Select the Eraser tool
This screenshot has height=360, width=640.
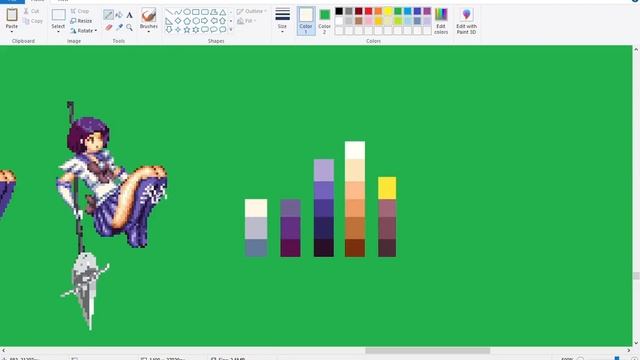coord(109,27)
